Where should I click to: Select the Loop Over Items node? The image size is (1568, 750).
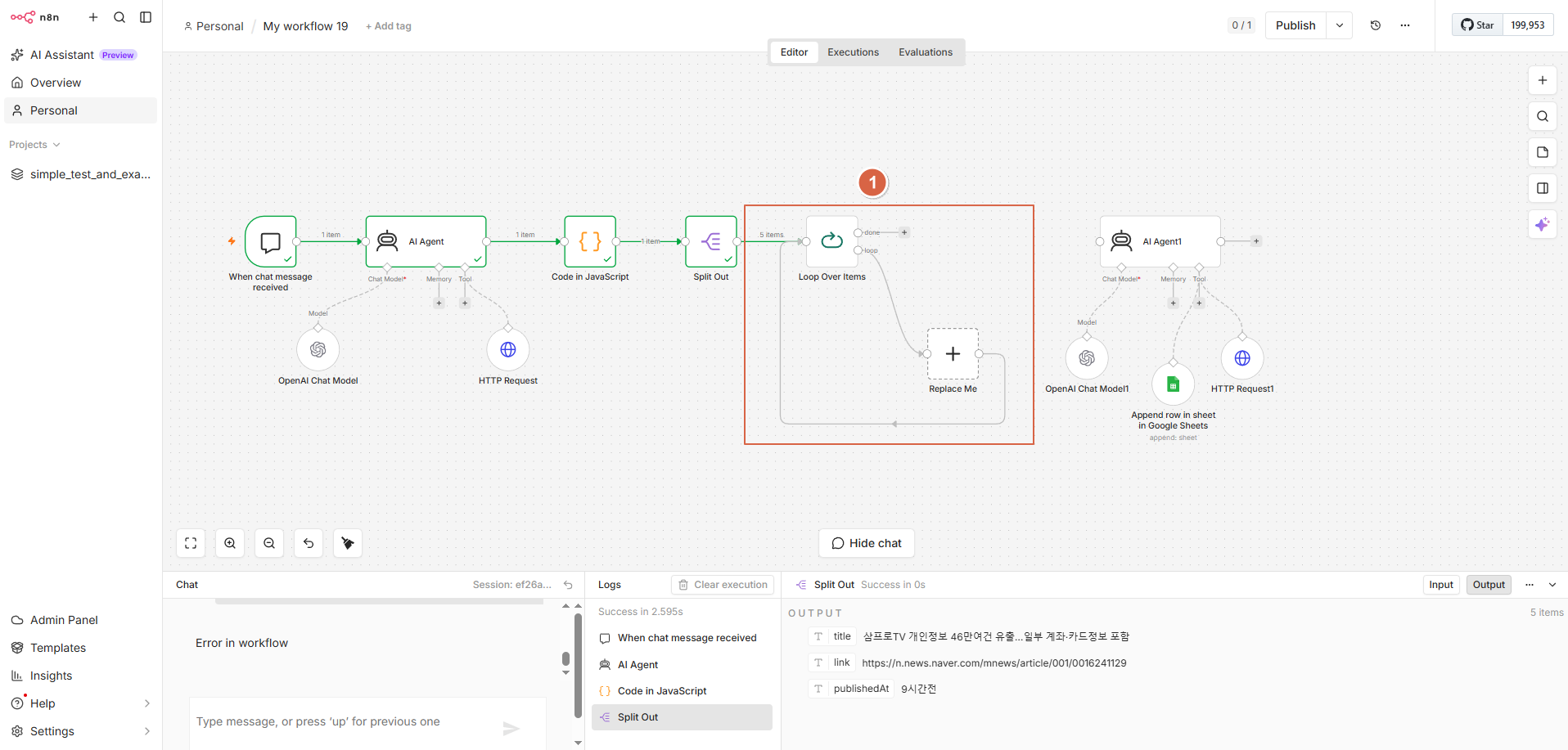pos(832,241)
